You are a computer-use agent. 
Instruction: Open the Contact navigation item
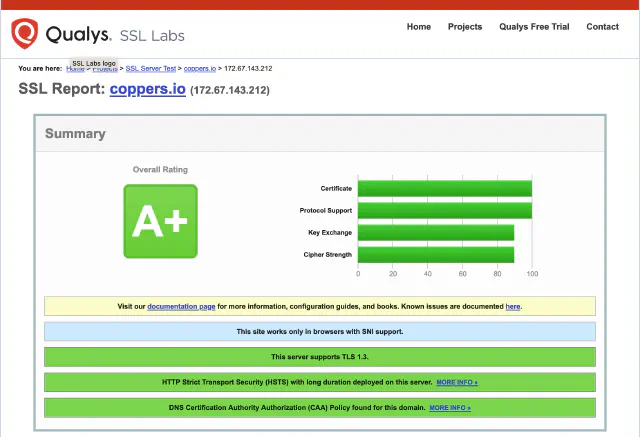click(x=602, y=27)
